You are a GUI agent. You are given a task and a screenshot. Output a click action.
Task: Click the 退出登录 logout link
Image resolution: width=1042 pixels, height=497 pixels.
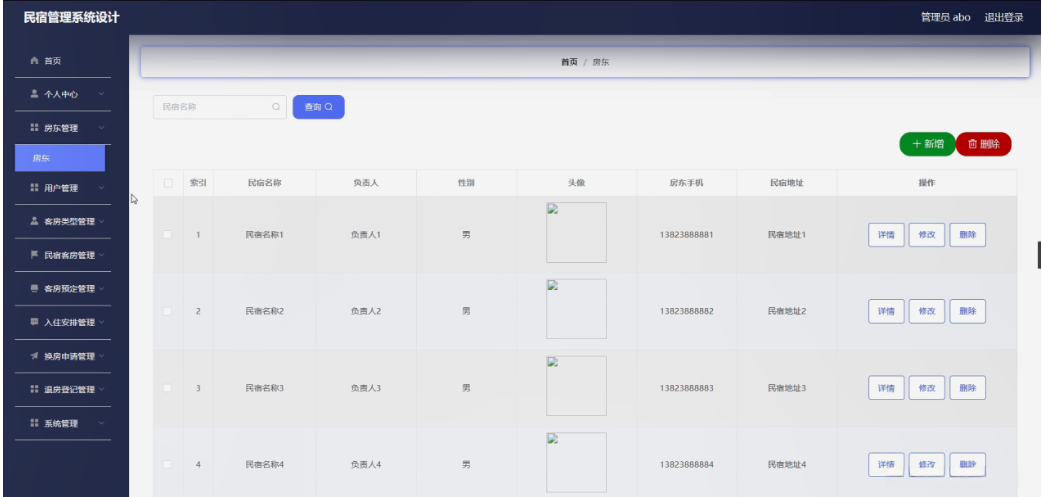(1003, 18)
